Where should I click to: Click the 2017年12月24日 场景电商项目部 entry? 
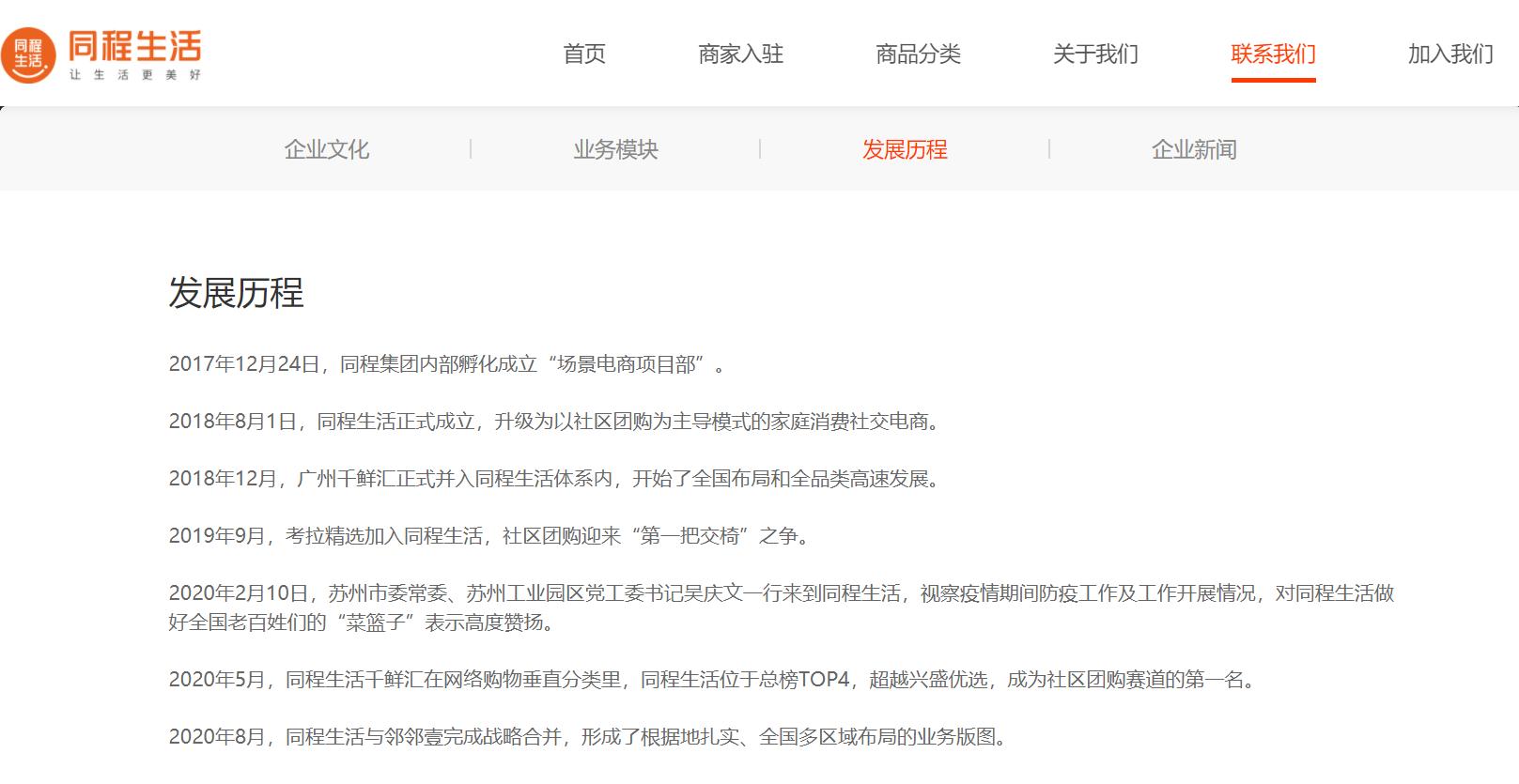pos(448,364)
